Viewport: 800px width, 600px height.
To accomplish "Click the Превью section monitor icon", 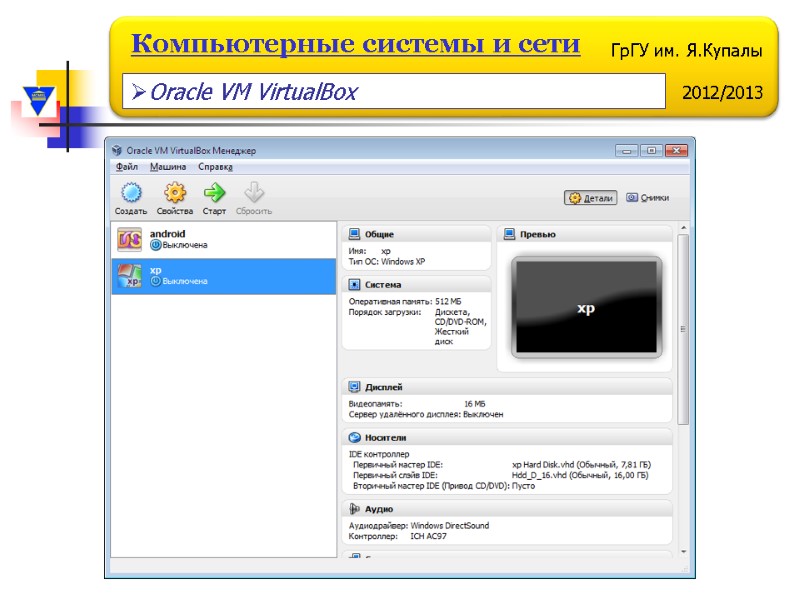I will [x=509, y=234].
